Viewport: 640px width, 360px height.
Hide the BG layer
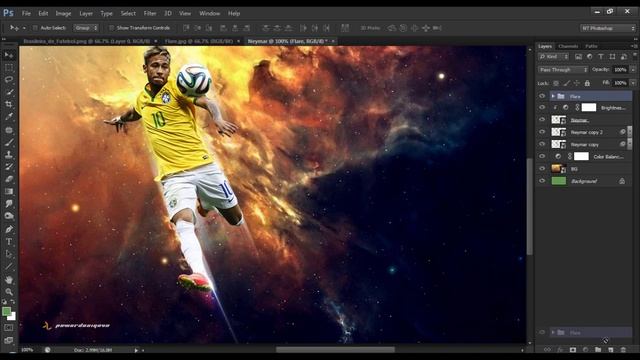pyautogui.click(x=542, y=169)
